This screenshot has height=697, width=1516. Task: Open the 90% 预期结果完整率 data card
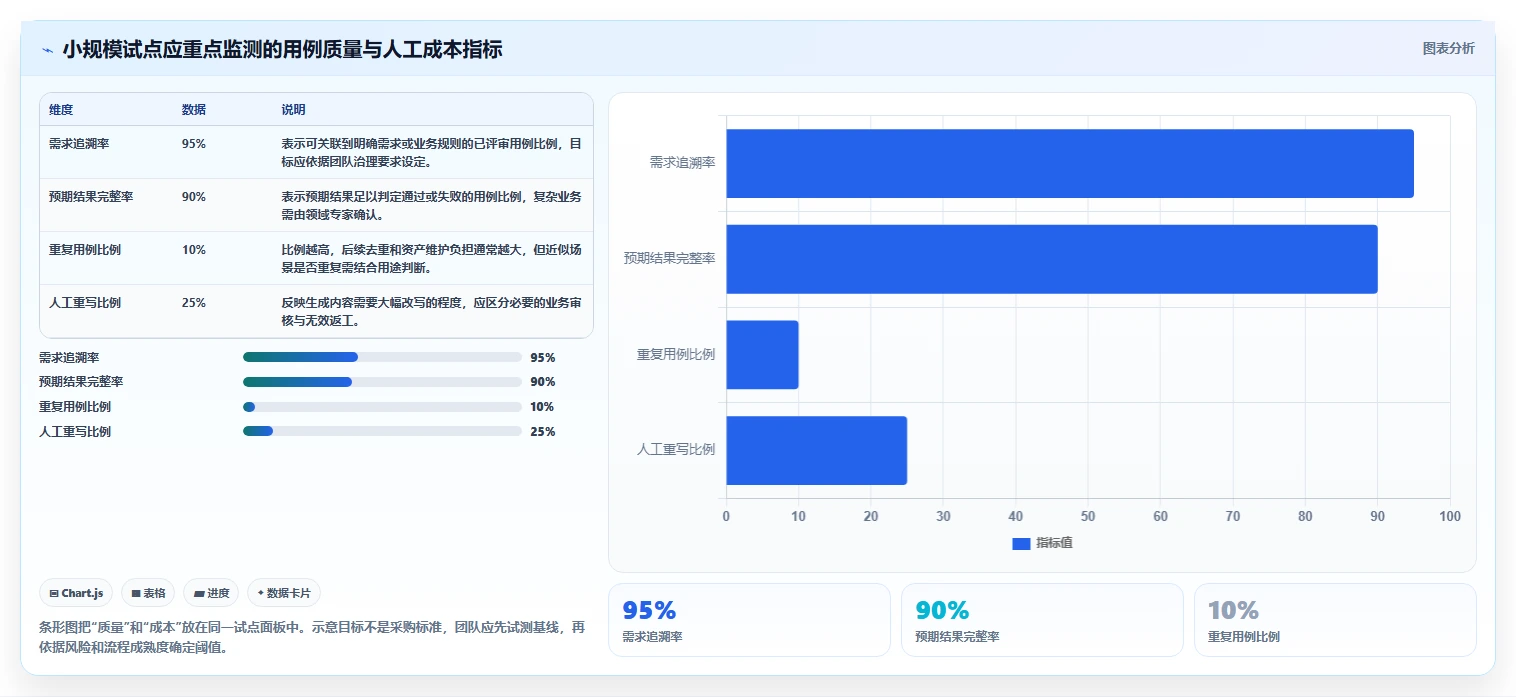click(1042, 620)
